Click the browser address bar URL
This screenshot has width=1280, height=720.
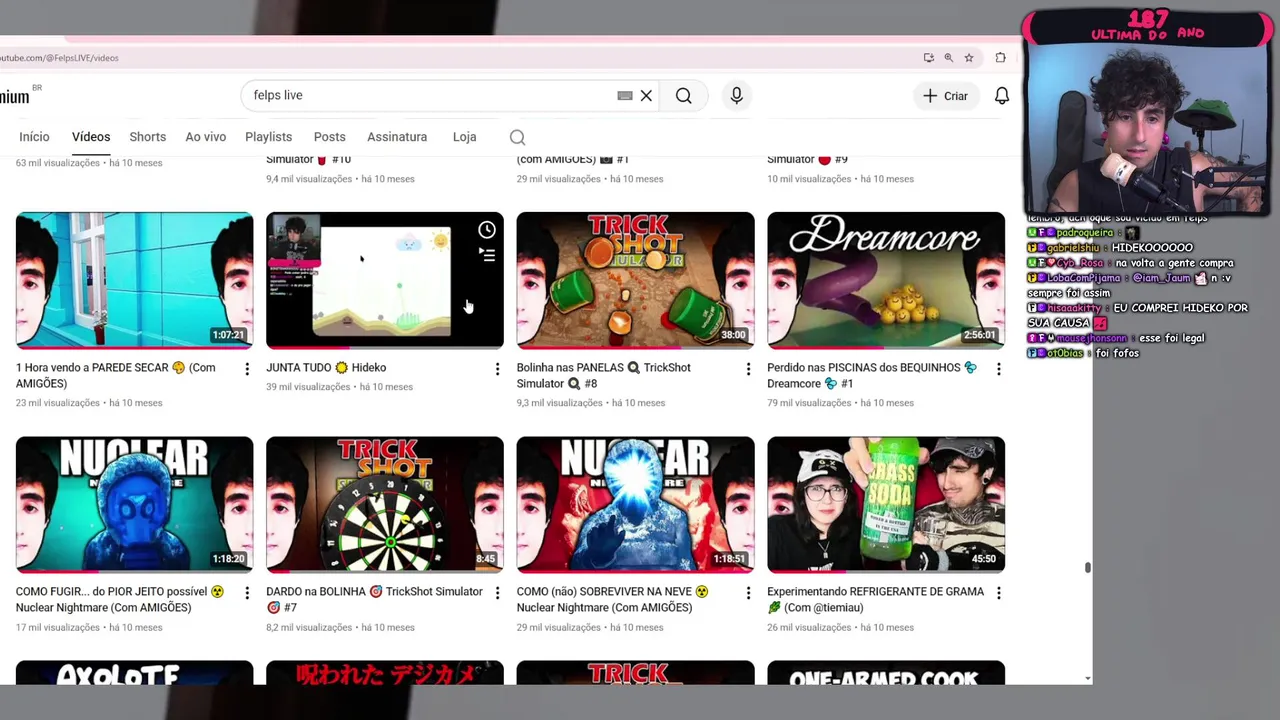(59, 58)
